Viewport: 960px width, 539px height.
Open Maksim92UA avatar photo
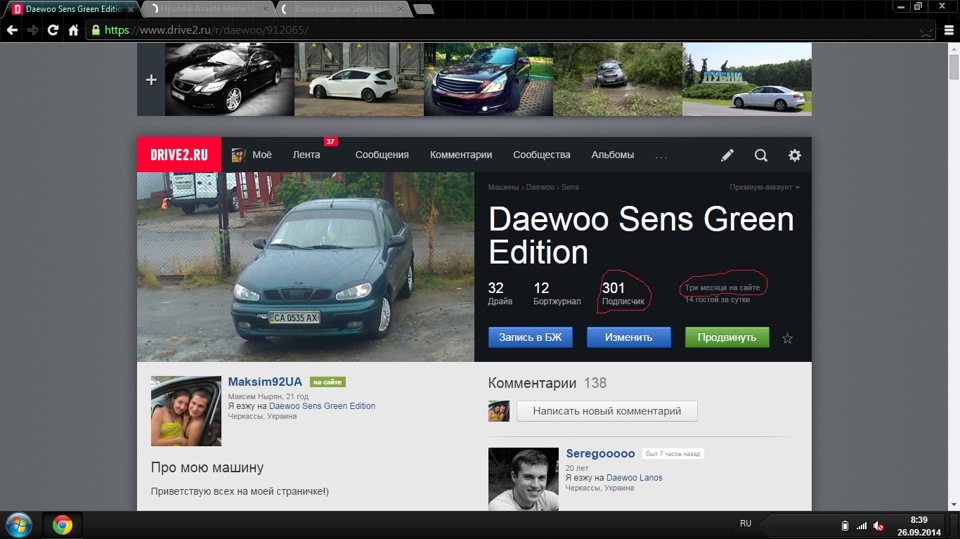point(186,411)
